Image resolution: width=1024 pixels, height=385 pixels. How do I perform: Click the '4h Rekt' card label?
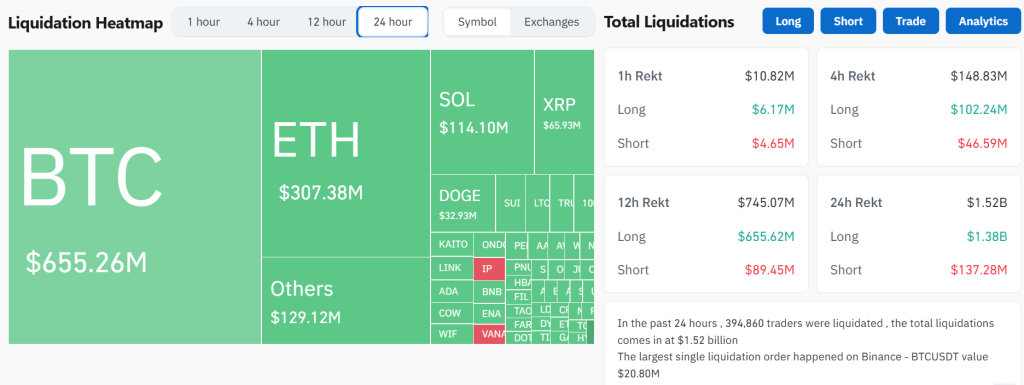coord(852,76)
